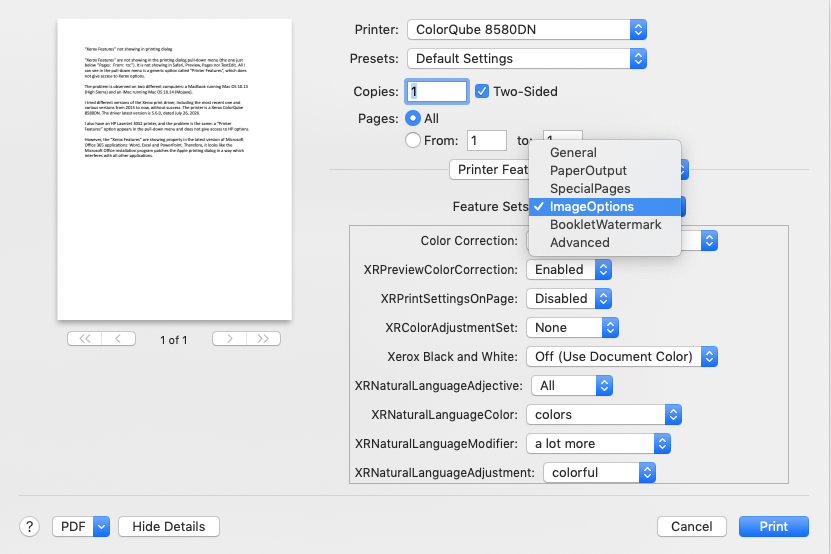This screenshot has height=554, width=831.
Task: Select the From page range radio button
Action: pos(413,140)
